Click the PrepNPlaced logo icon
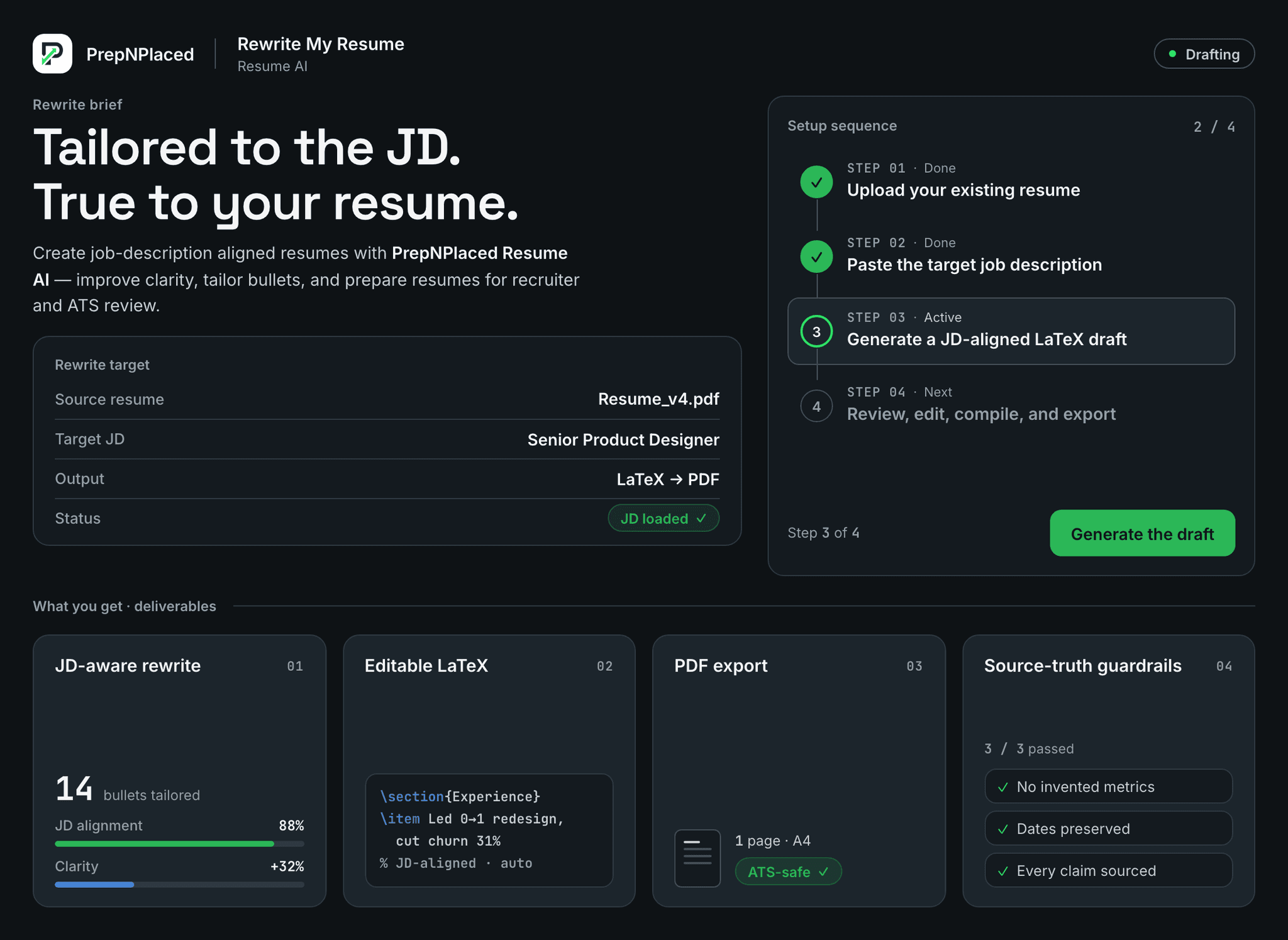Screen dimensions: 1288x940 52,53
